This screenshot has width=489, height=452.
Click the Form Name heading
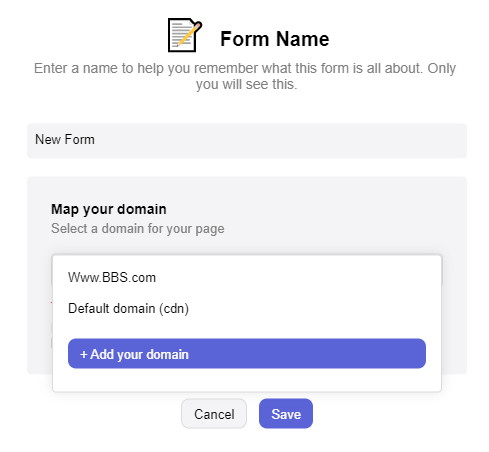tap(275, 39)
